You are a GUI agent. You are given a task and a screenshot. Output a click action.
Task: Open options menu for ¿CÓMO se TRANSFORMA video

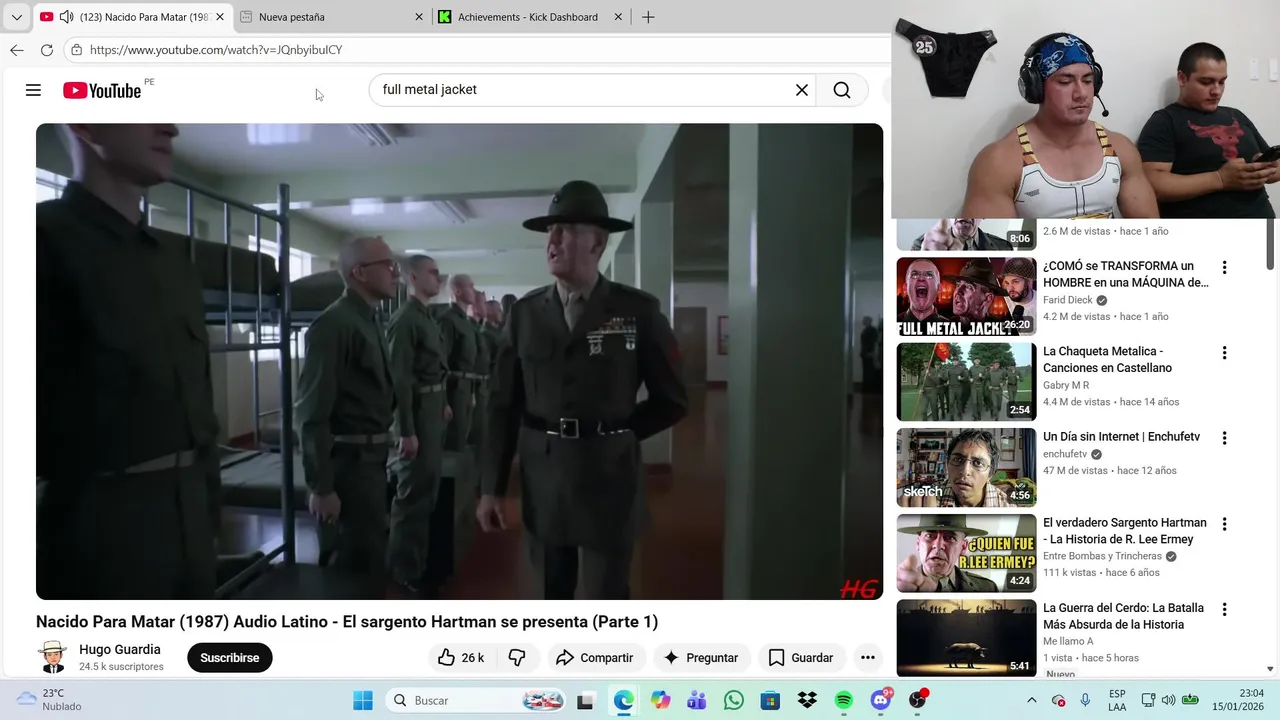pos(1224,268)
